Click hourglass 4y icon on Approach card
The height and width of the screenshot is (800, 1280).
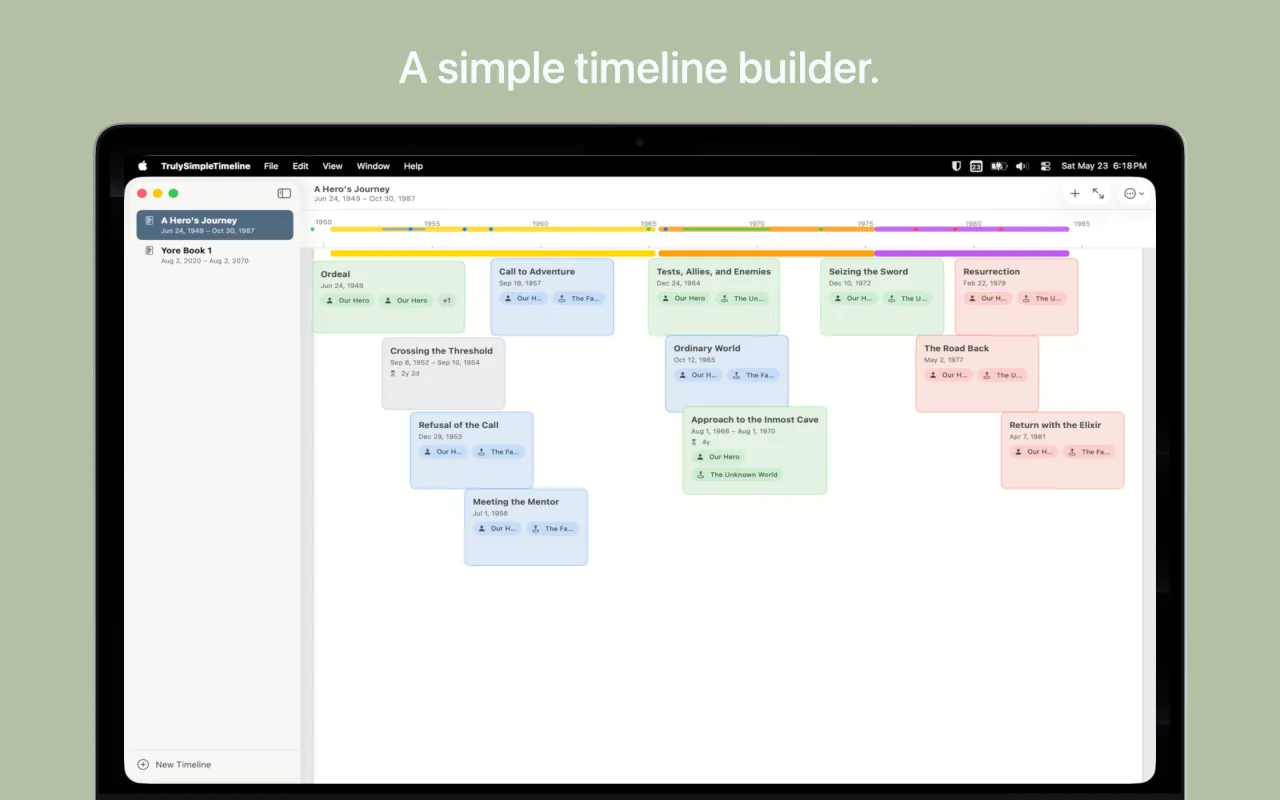click(694, 442)
